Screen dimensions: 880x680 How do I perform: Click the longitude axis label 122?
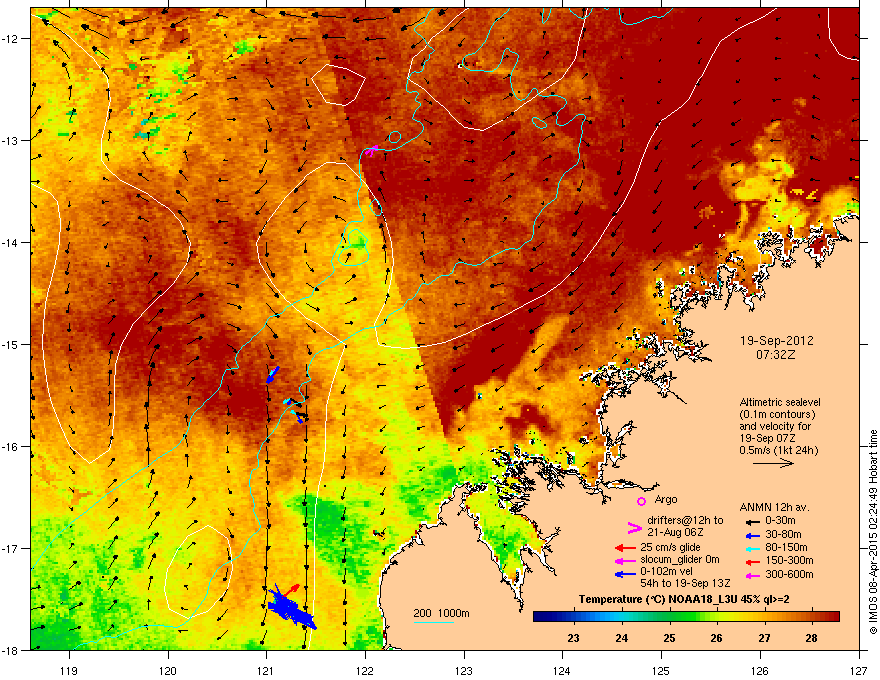pyautogui.click(x=365, y=670)
